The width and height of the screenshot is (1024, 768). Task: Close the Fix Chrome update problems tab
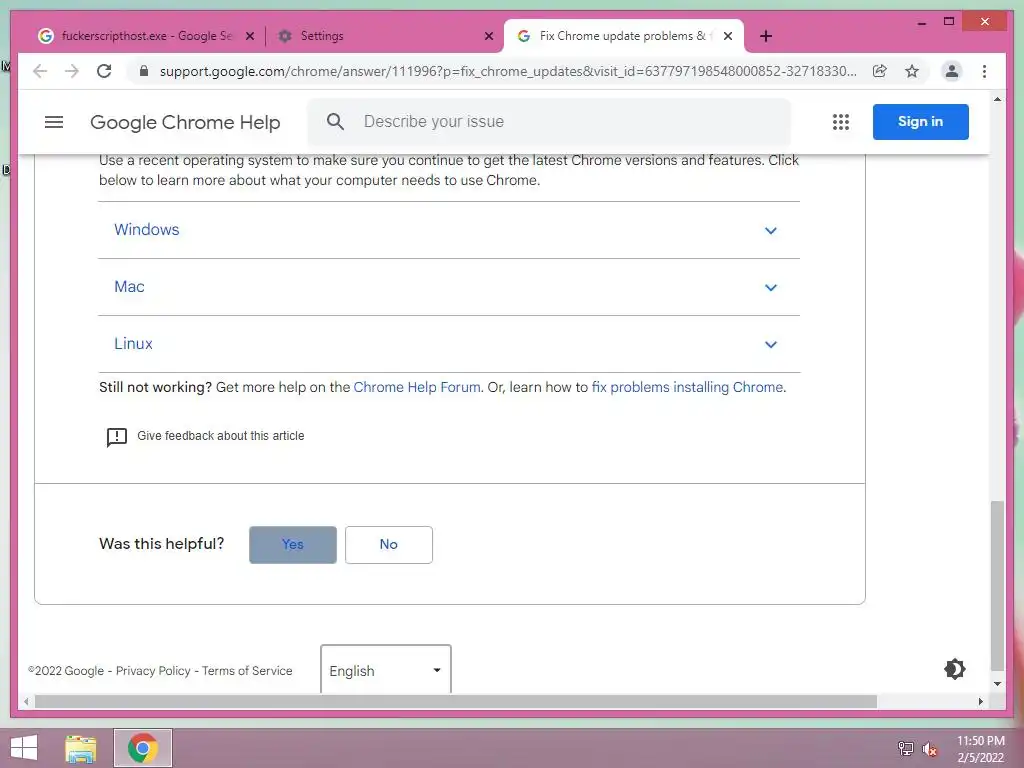(728, 36)
